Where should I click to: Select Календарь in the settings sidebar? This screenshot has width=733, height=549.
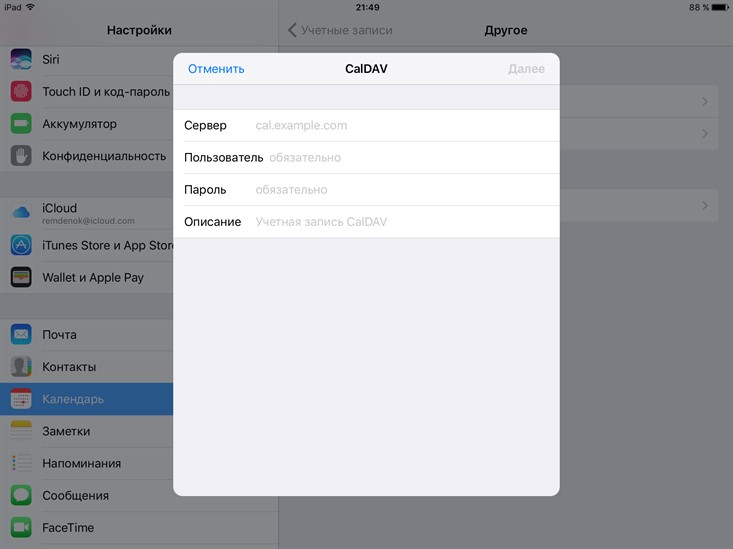click(86, 399)
